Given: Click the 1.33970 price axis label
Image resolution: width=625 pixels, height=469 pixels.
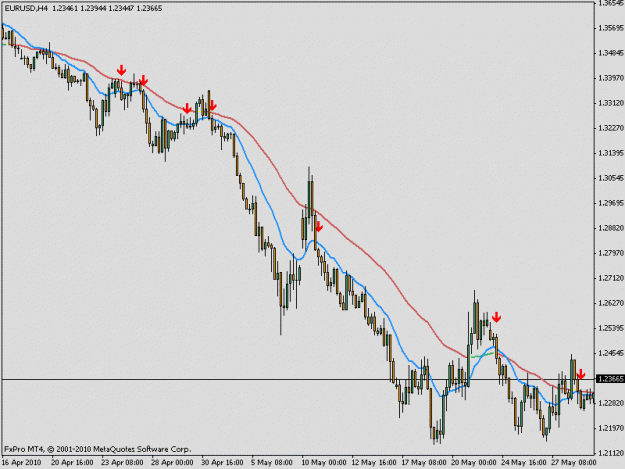Looking at the screenshot, I should pos(611,78).
